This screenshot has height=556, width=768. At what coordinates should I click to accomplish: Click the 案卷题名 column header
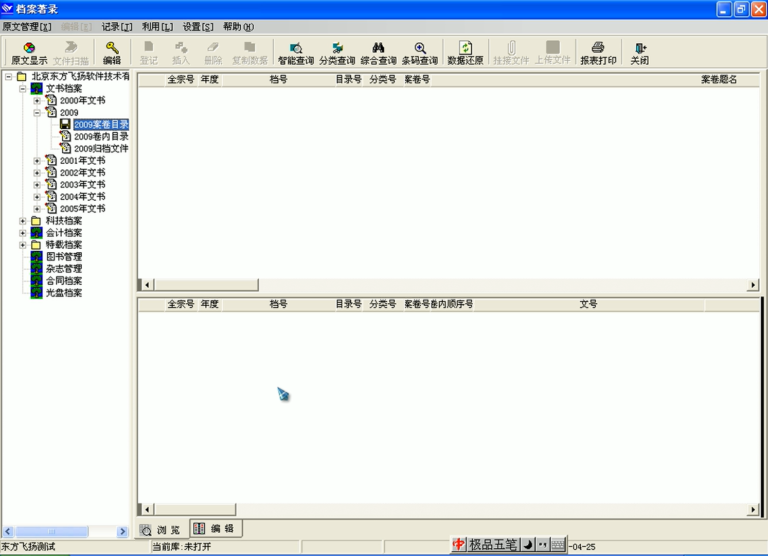(x=719, y=79)
